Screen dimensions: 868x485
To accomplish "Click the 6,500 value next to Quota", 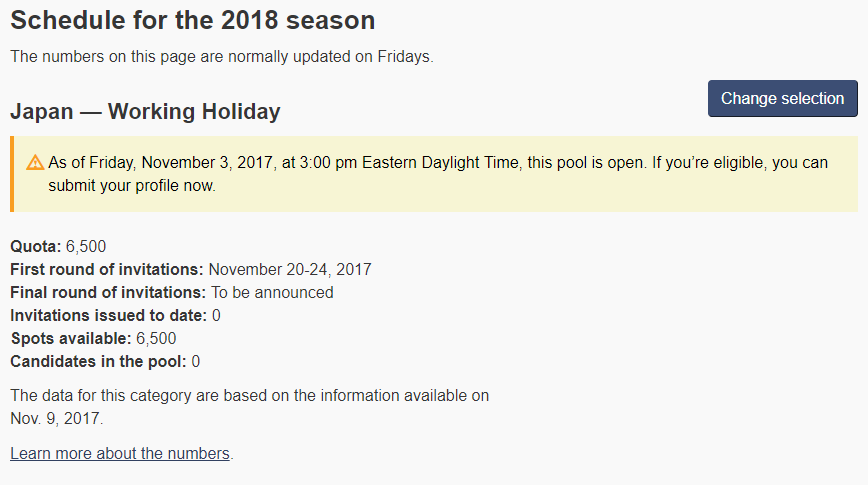I will [86, 246].
